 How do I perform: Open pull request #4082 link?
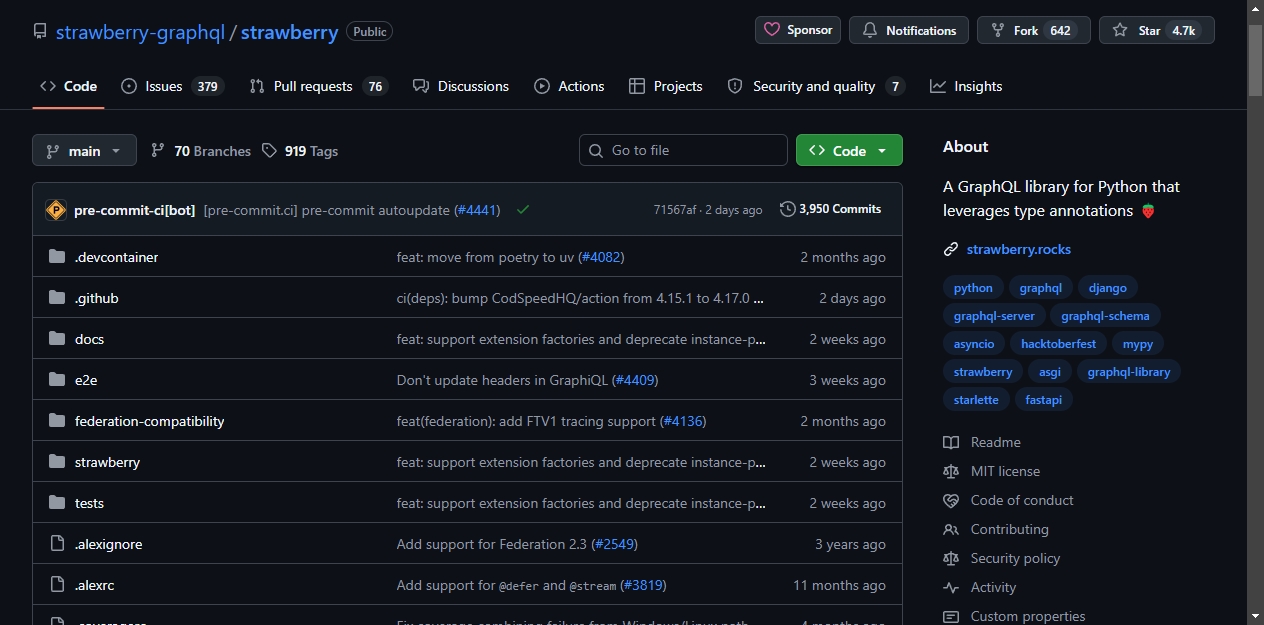tap(601, 257)
